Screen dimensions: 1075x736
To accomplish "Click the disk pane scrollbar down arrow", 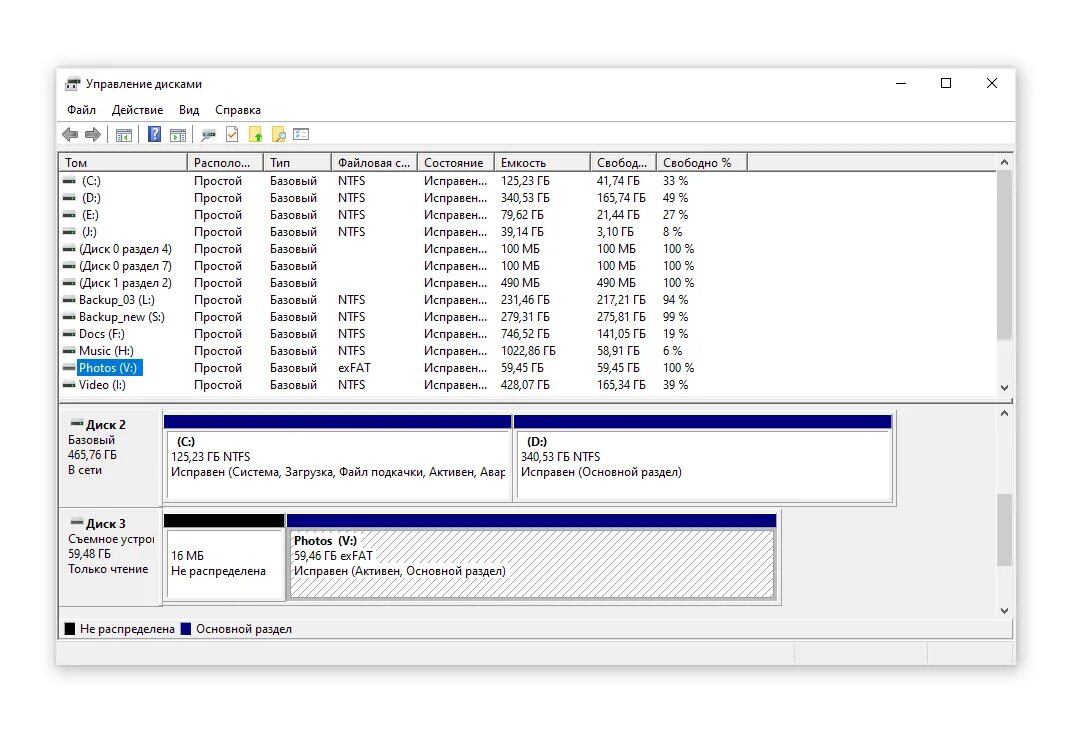I will coord(1004,611).
